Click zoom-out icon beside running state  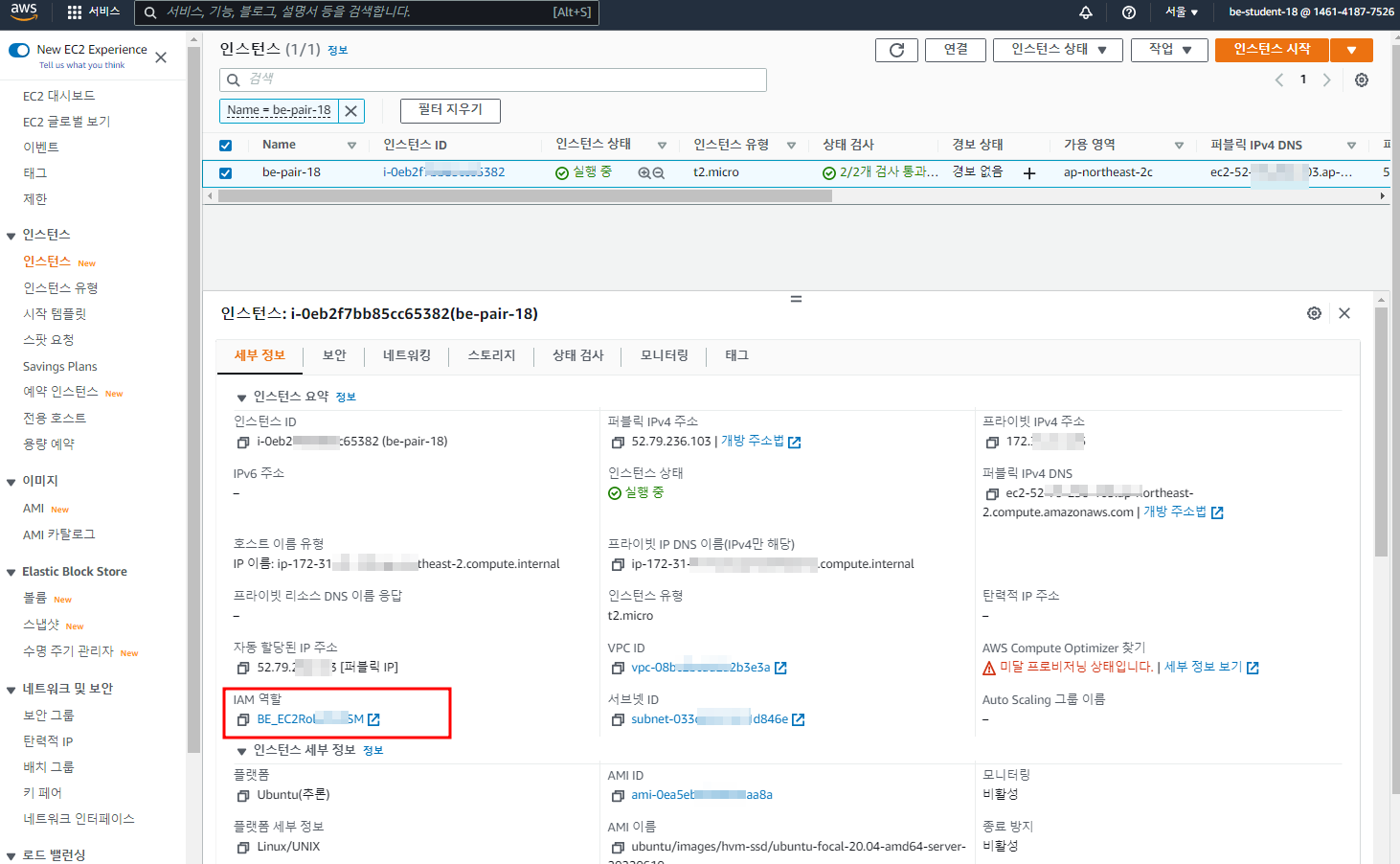[658, 173]
